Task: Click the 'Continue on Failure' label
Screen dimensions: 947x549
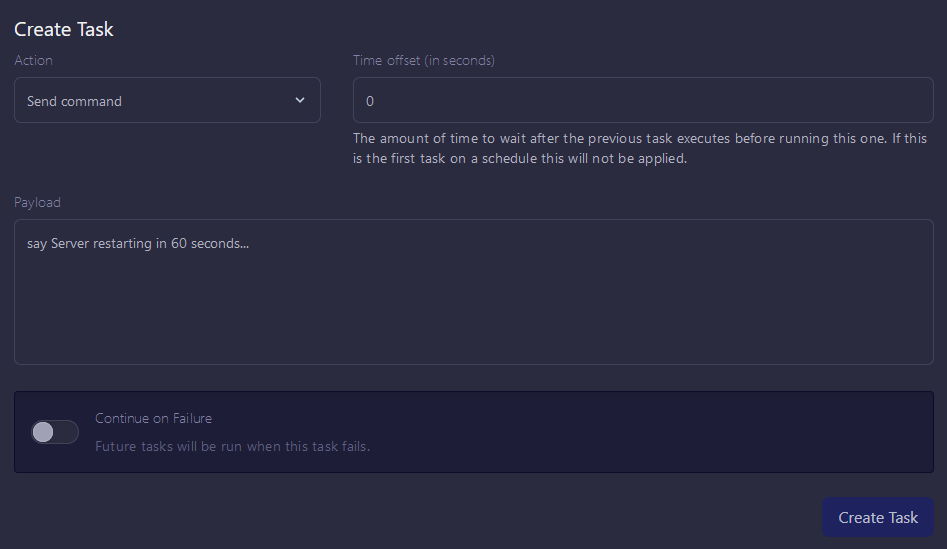Action: [153, 418]
